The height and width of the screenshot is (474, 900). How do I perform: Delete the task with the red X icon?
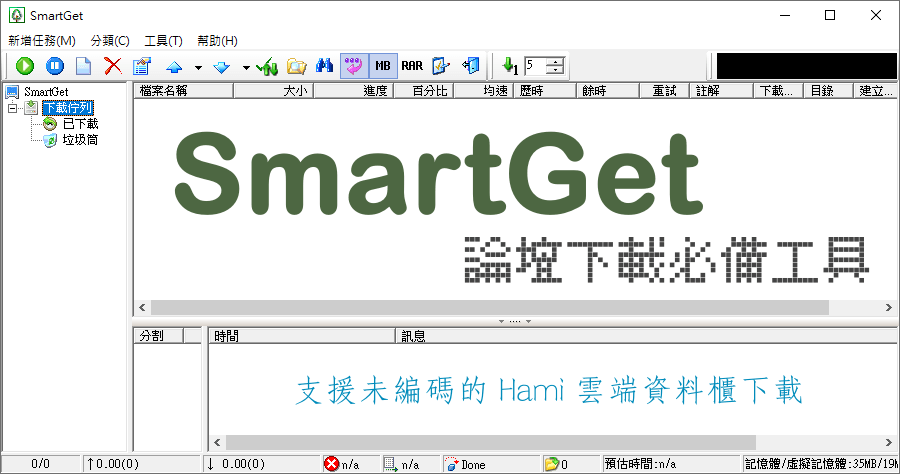(113, 66)
